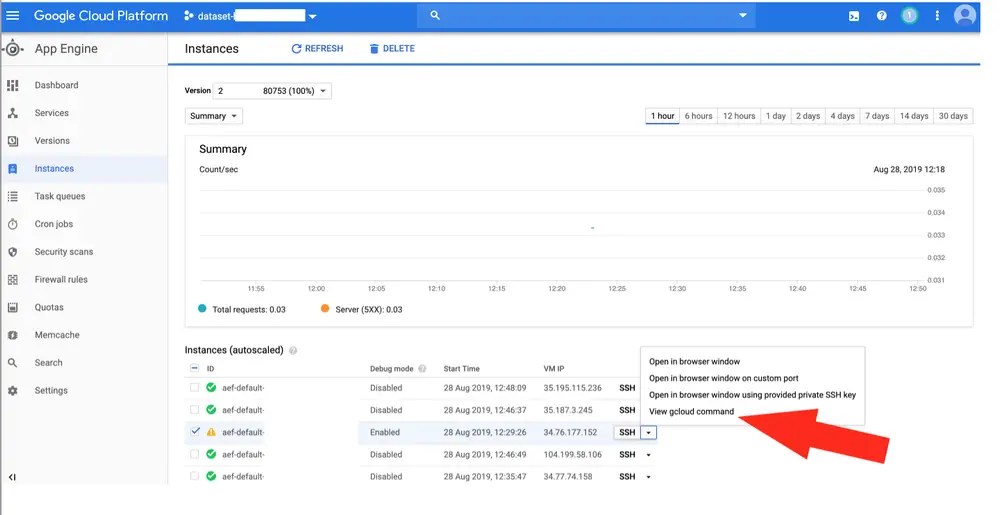Open the user account avatar
This screenshot has height=515, width=1000.
coord(965,15)
